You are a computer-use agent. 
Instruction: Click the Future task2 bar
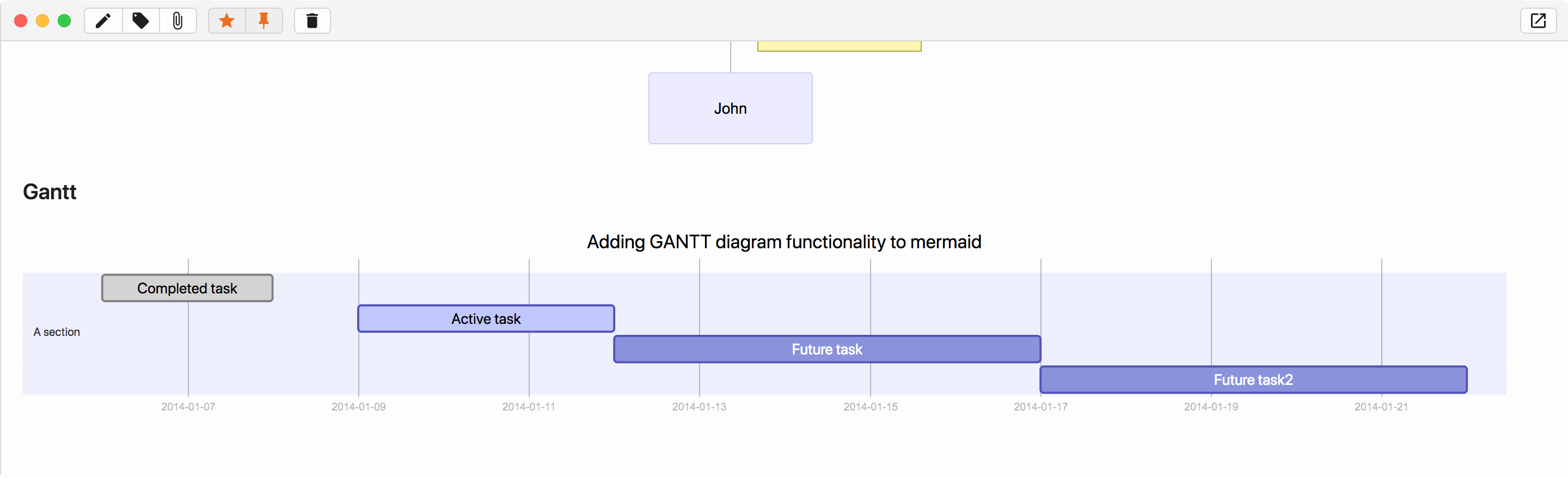[x=1253, y=379]
